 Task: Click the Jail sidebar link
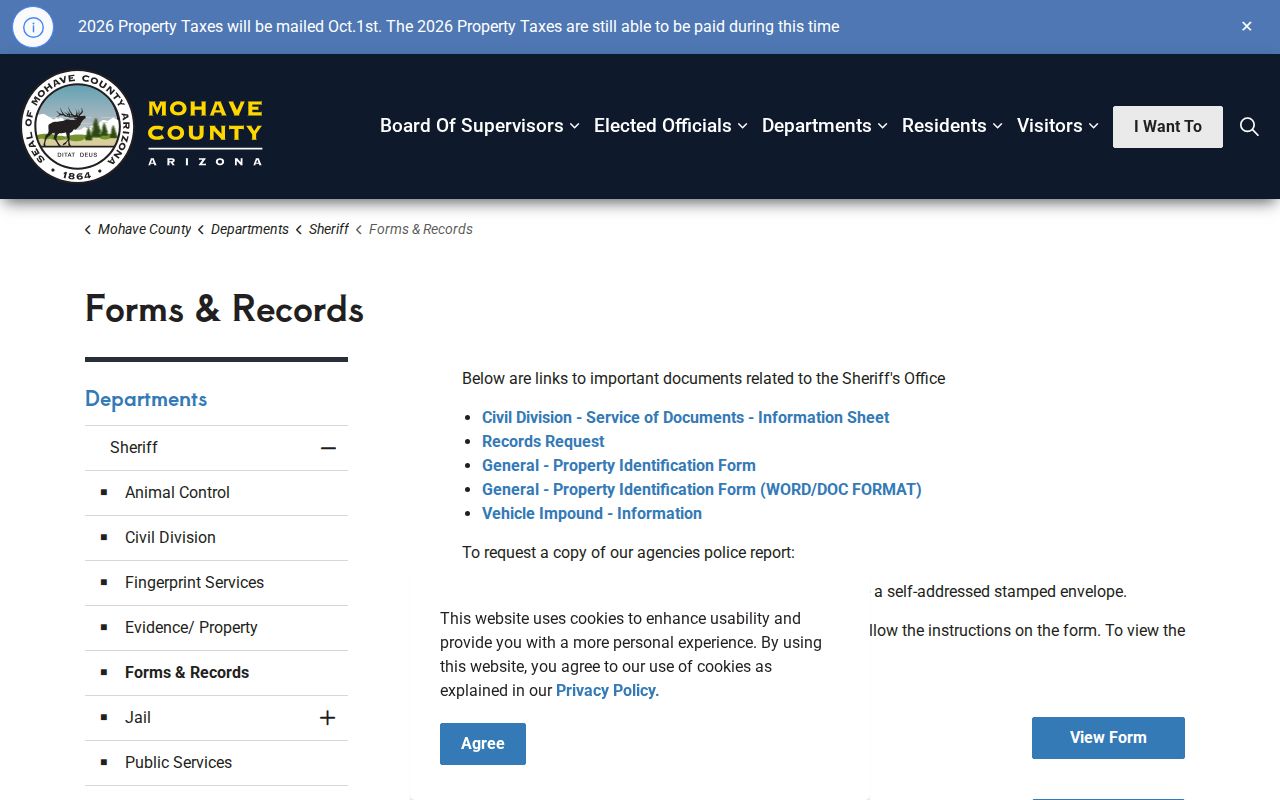[138, 717]
